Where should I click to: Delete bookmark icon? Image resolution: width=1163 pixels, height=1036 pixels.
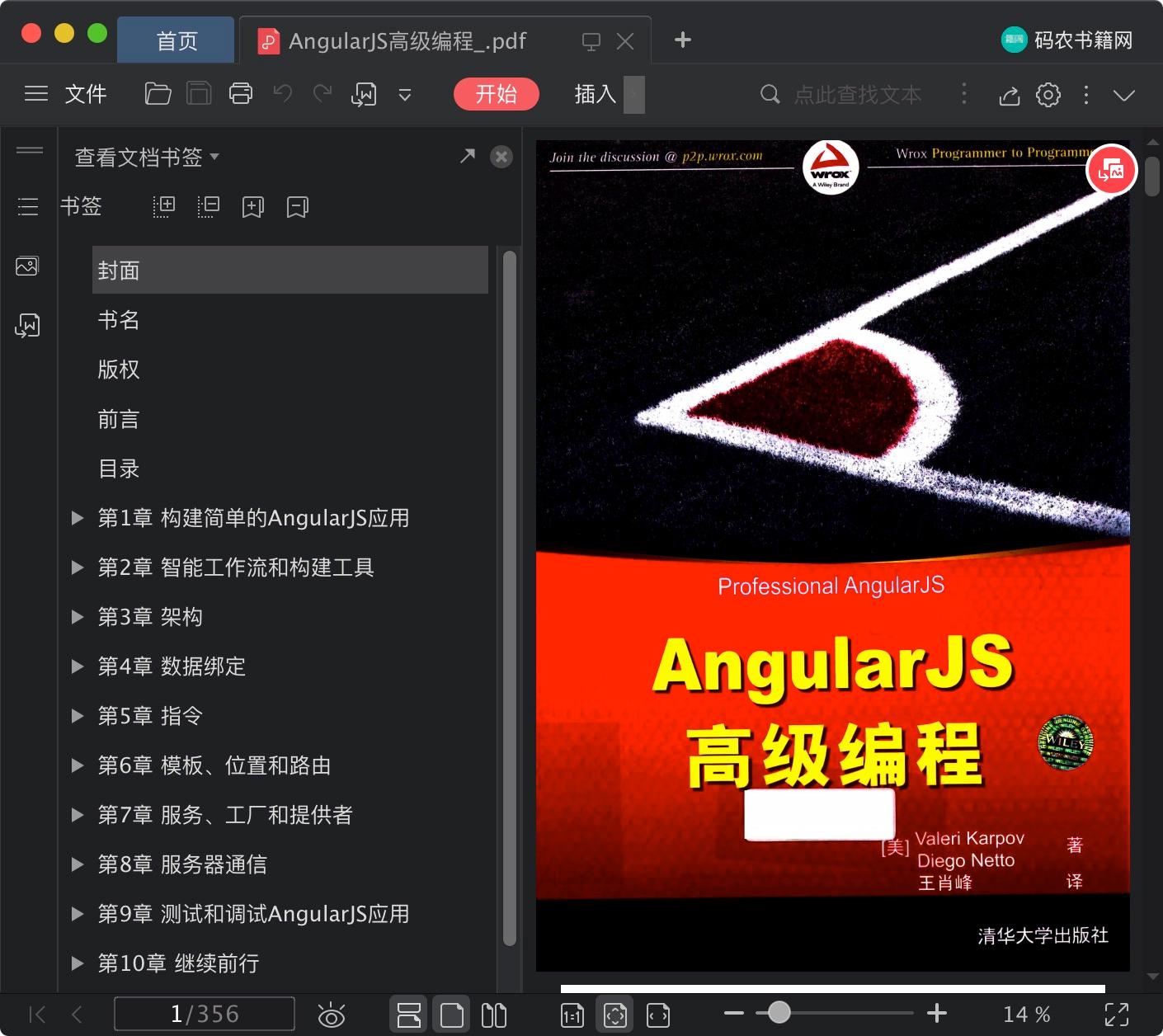point(298,207)
